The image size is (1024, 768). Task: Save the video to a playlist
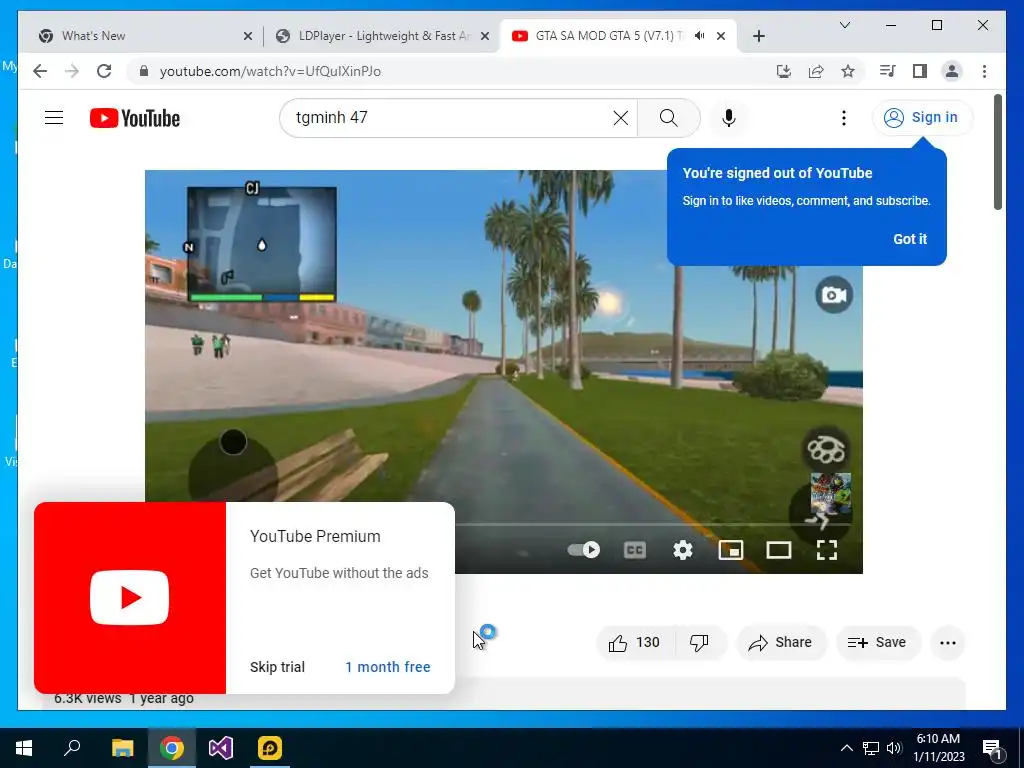[x=877, y=643]
